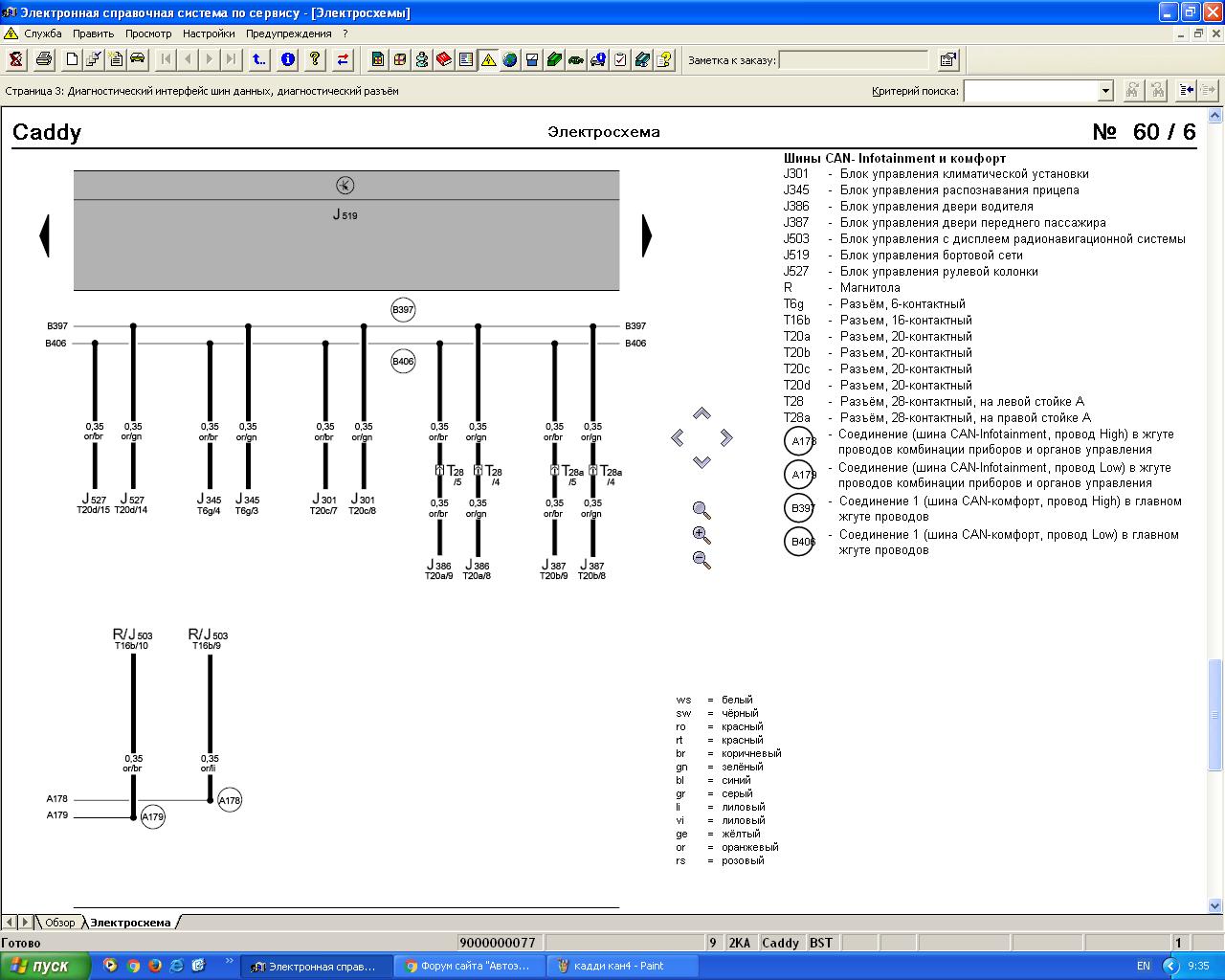Viewport: 1225px width, 980px height.
Task: Click the Заметка к заказу input field
Action: pyautogui.click(x=854, y=60)
